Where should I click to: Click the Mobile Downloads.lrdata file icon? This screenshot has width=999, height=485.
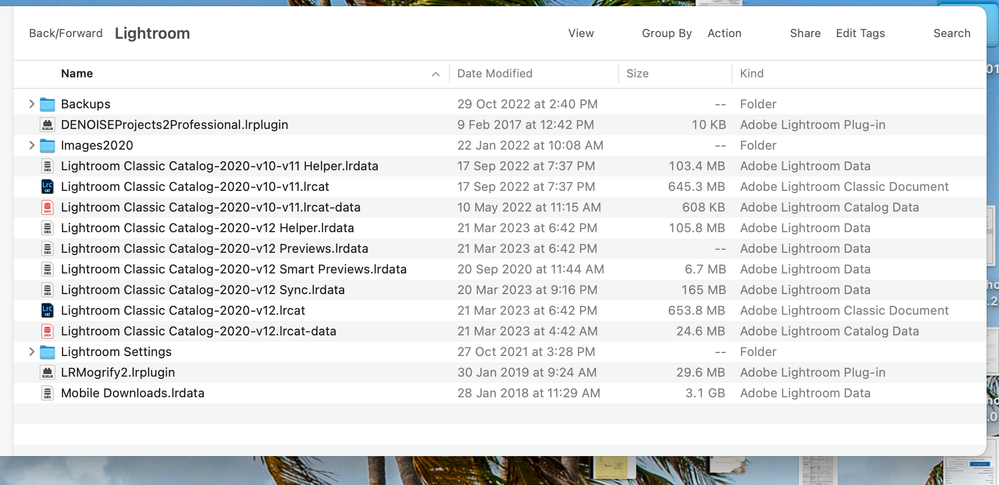point(47,393)
